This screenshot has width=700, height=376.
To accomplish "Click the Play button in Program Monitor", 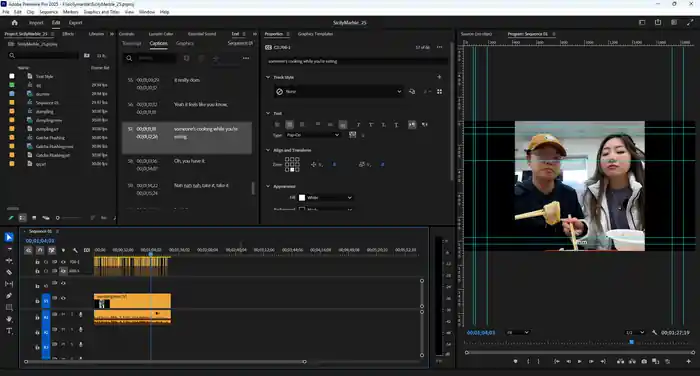I will tap(579, 361).
